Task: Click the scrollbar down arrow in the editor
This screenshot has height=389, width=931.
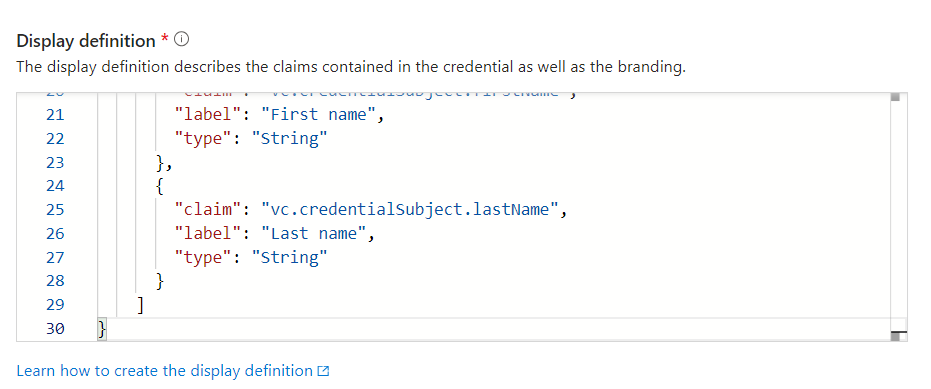Action: pyautogui.click(x=896, y=337)
